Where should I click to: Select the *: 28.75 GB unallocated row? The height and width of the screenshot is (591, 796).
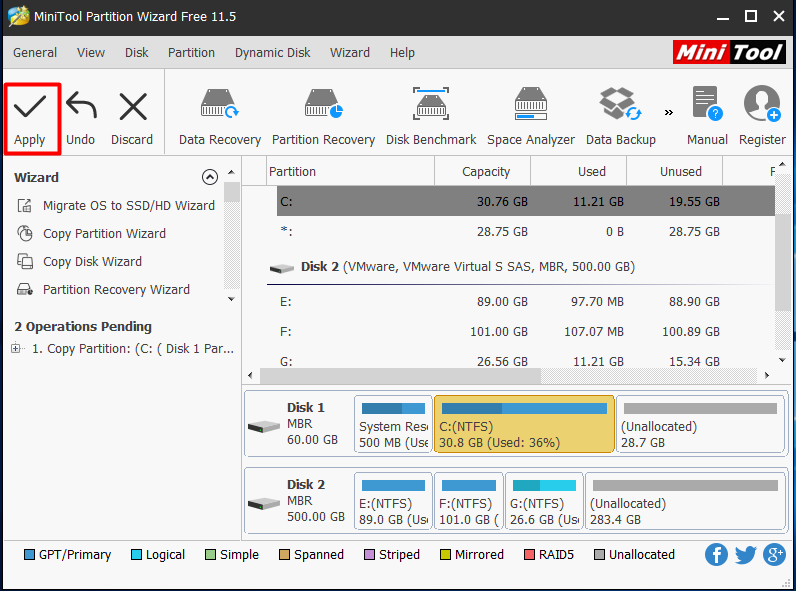point(526,232)
